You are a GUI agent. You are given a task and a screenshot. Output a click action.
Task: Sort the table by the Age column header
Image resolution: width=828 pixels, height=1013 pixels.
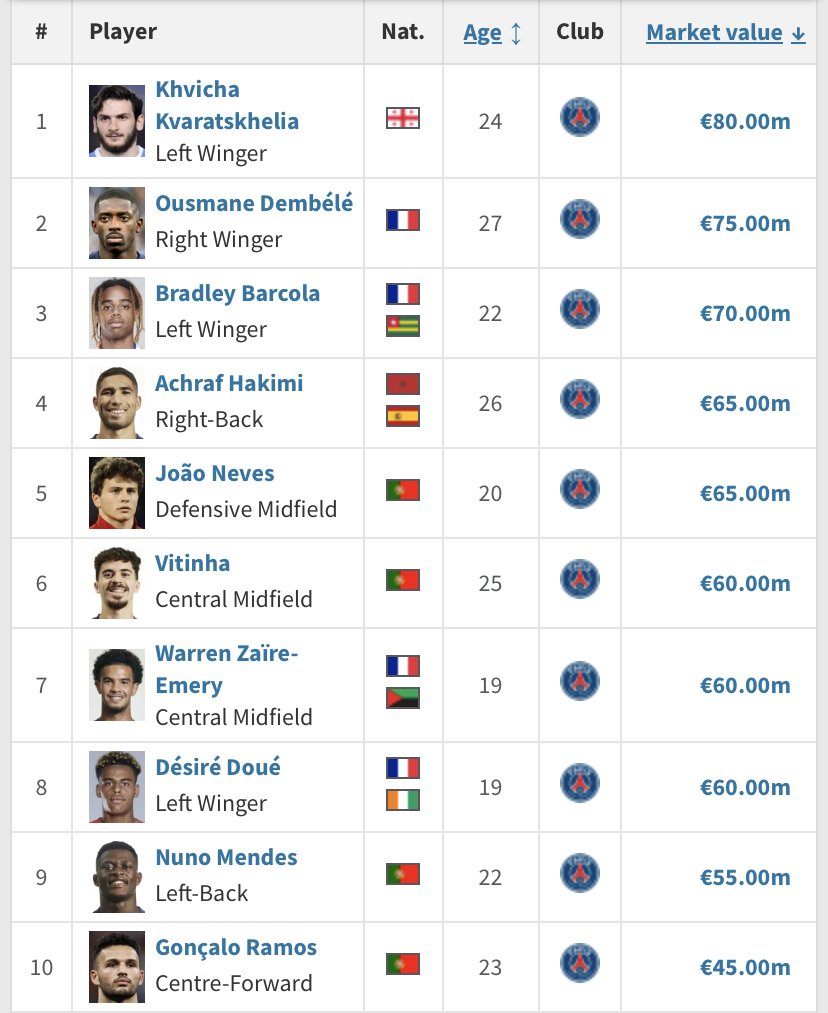[482, 32]
